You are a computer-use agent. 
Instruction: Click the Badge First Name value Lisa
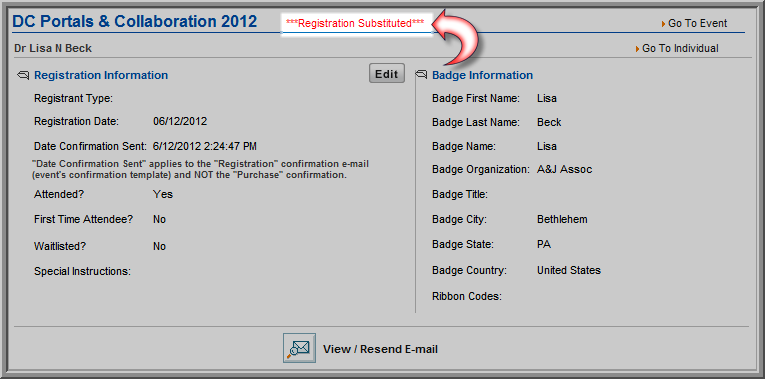pyautogui.click(x=546, y=99)
